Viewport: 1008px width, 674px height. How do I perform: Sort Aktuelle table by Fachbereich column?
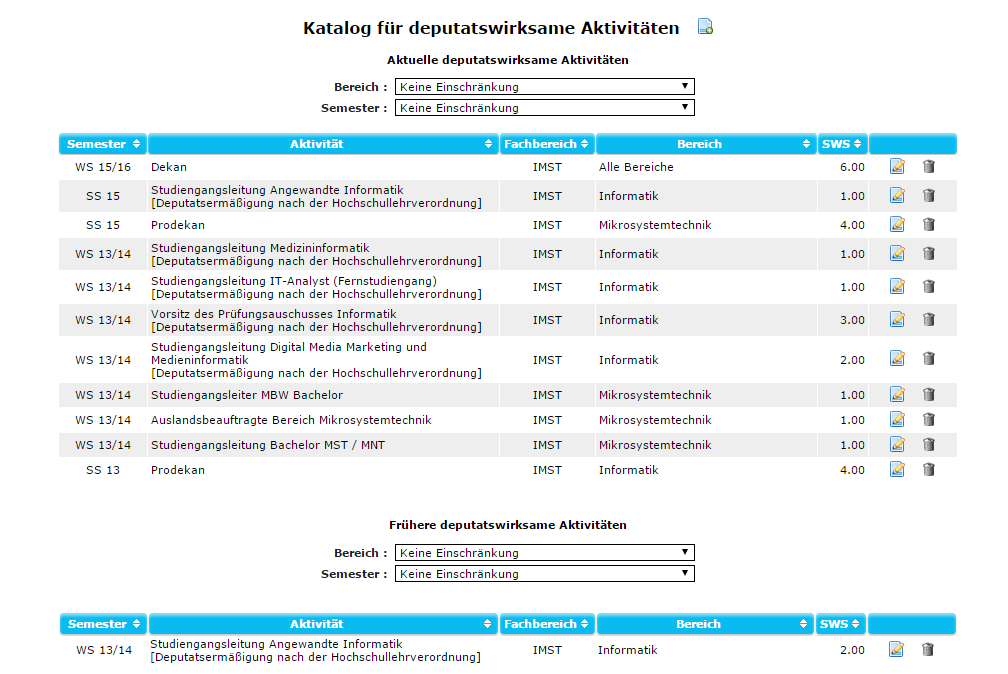pos(547,144)
